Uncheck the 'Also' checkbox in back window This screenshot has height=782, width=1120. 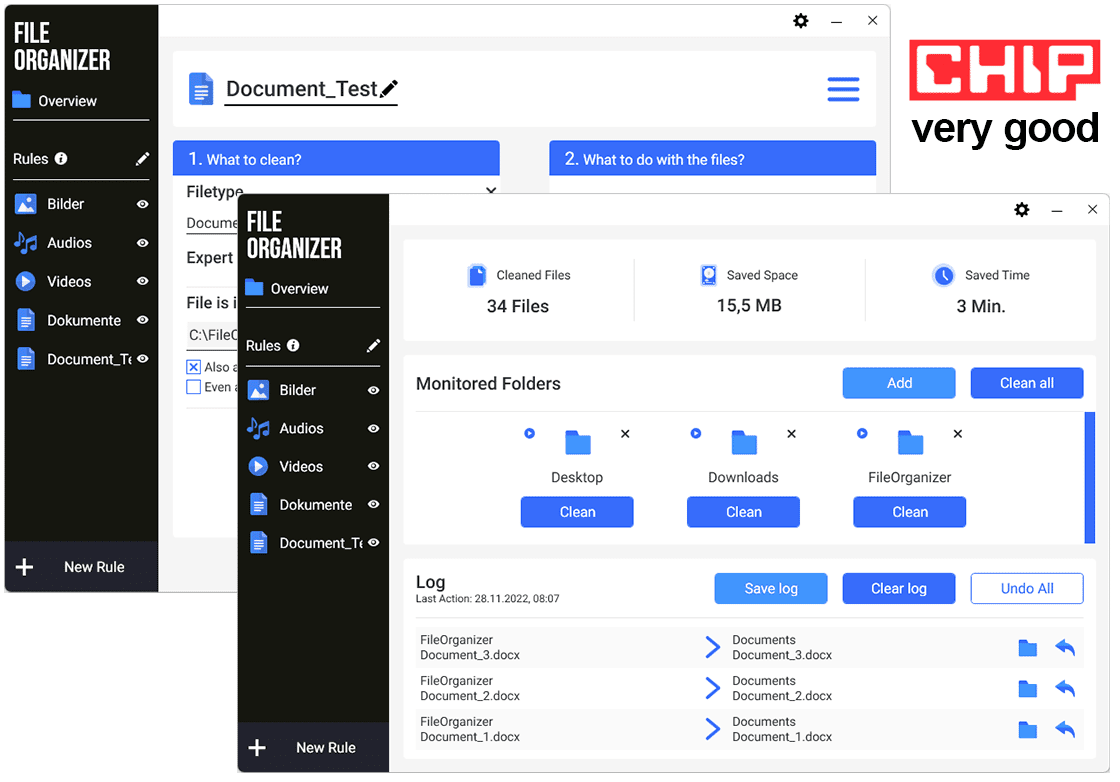coord(194,367)
